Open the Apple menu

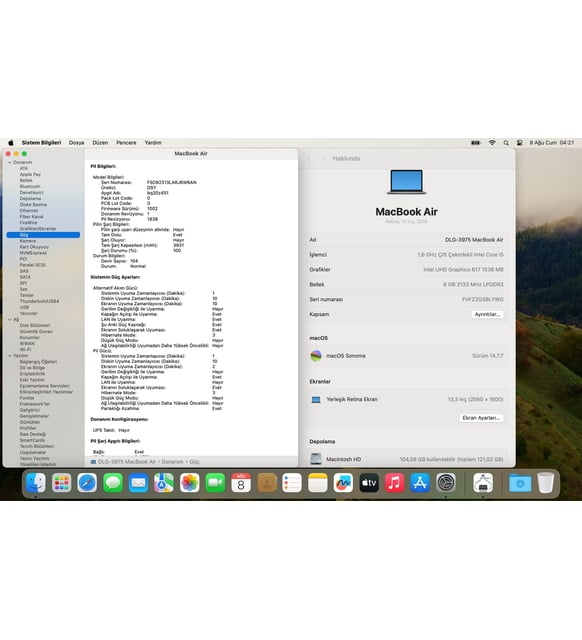11,143
